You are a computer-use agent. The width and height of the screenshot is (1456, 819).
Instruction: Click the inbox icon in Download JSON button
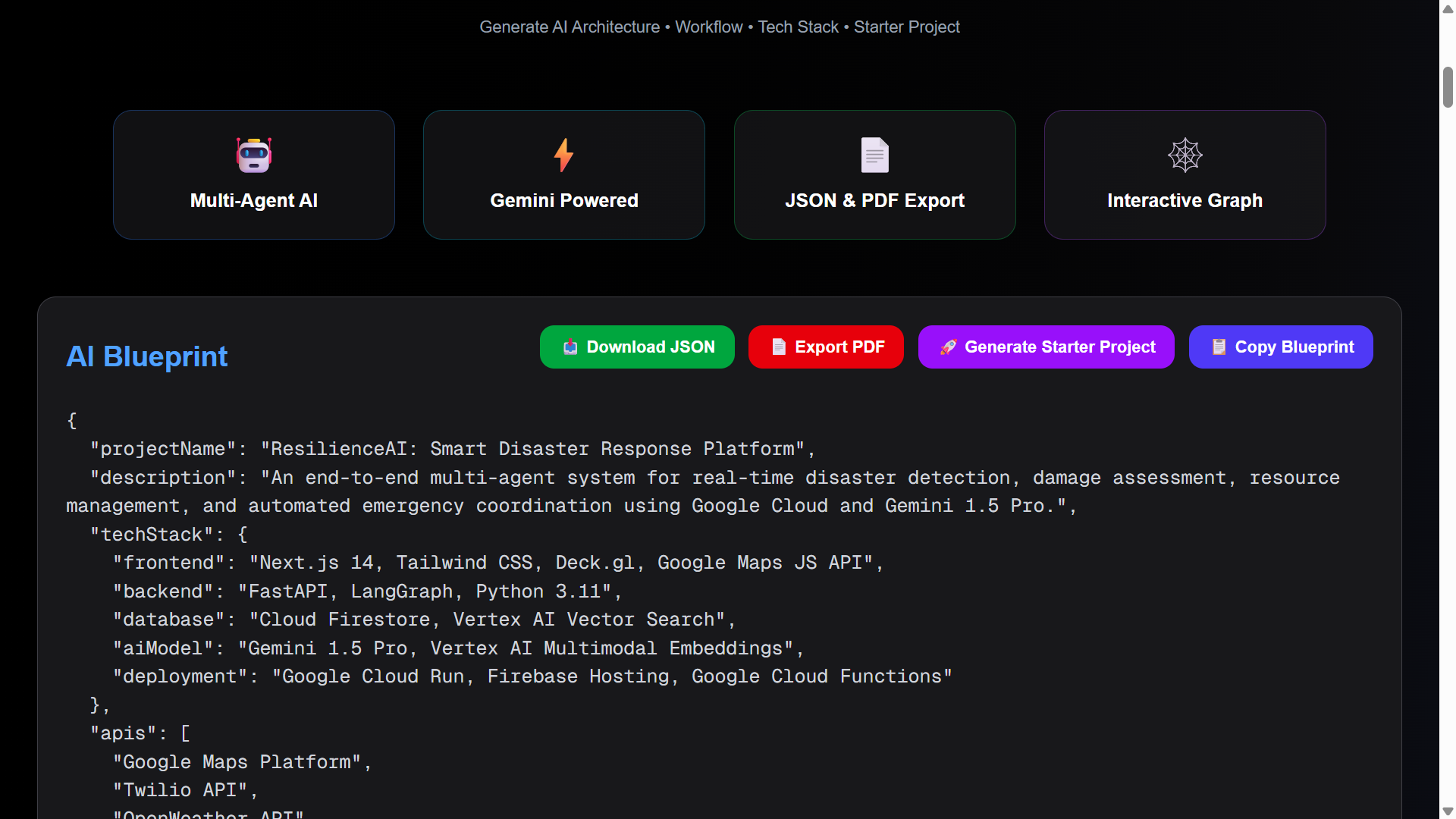coord(570,347)
